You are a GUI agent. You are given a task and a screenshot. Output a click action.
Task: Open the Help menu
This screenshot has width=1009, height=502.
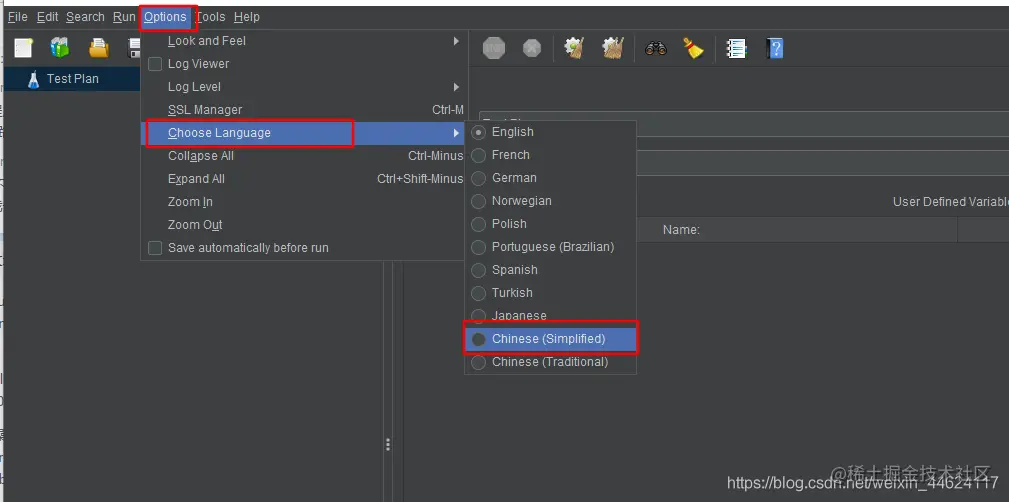(246, 17)
